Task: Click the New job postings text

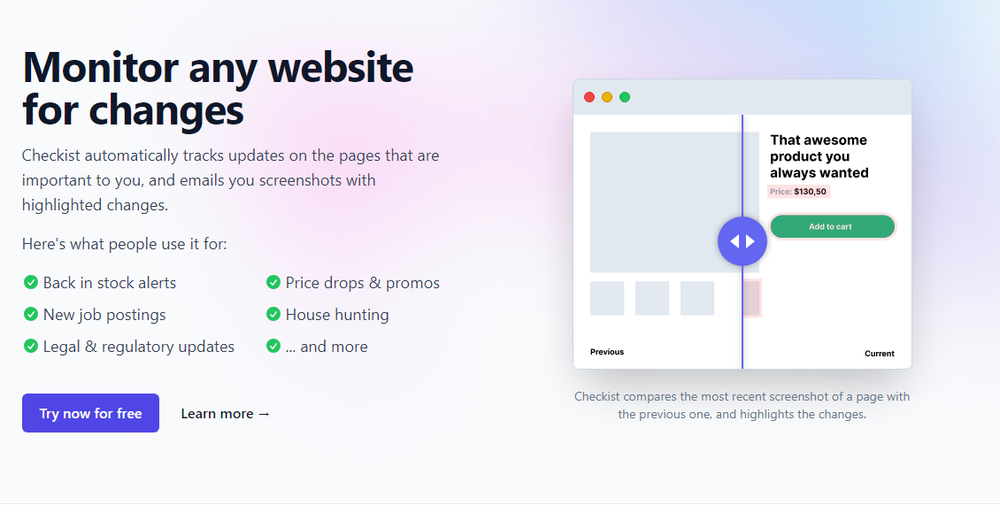Action: pyautogui.click(x=105, y=315)
